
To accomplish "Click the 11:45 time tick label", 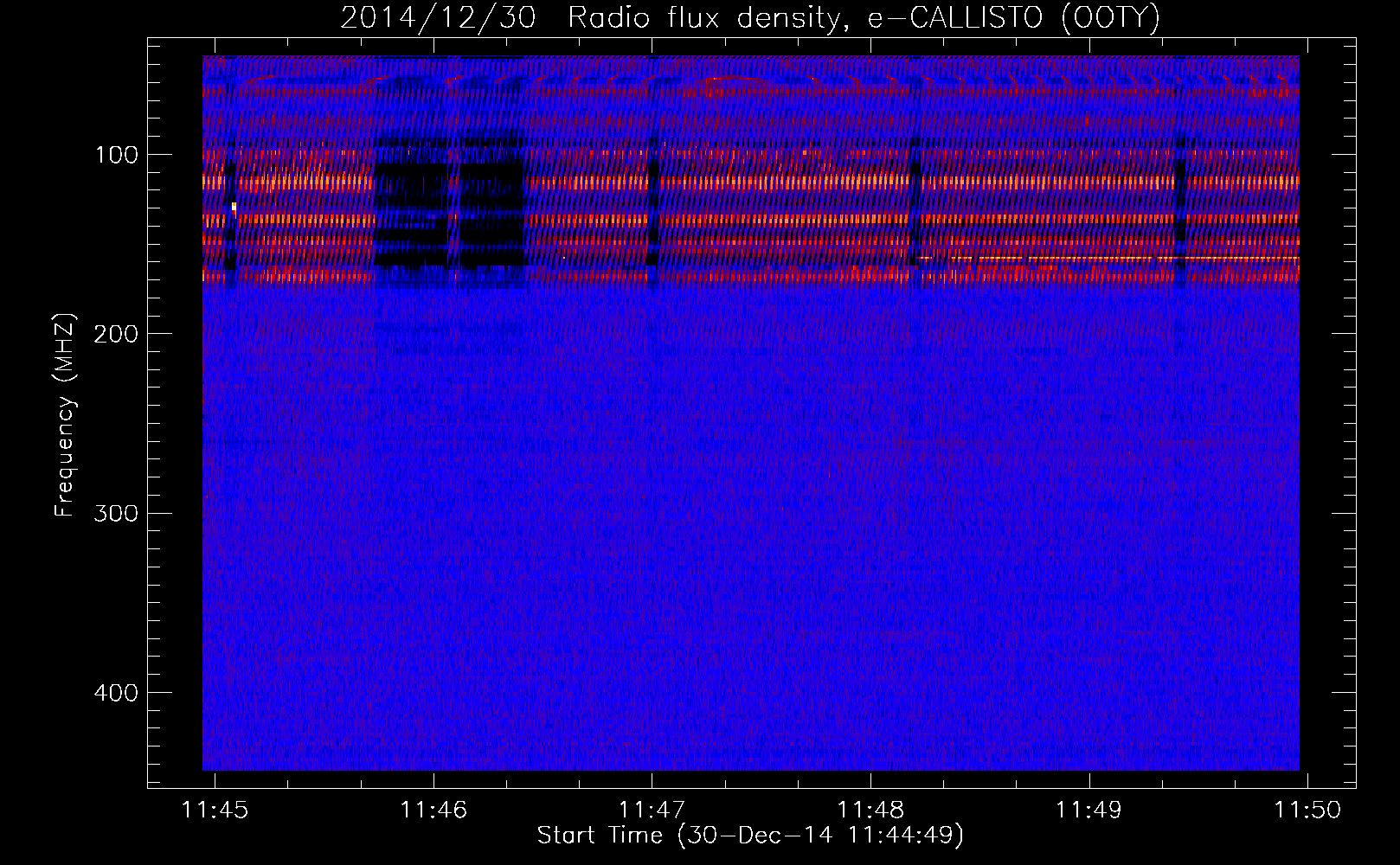I will [215, 810].
